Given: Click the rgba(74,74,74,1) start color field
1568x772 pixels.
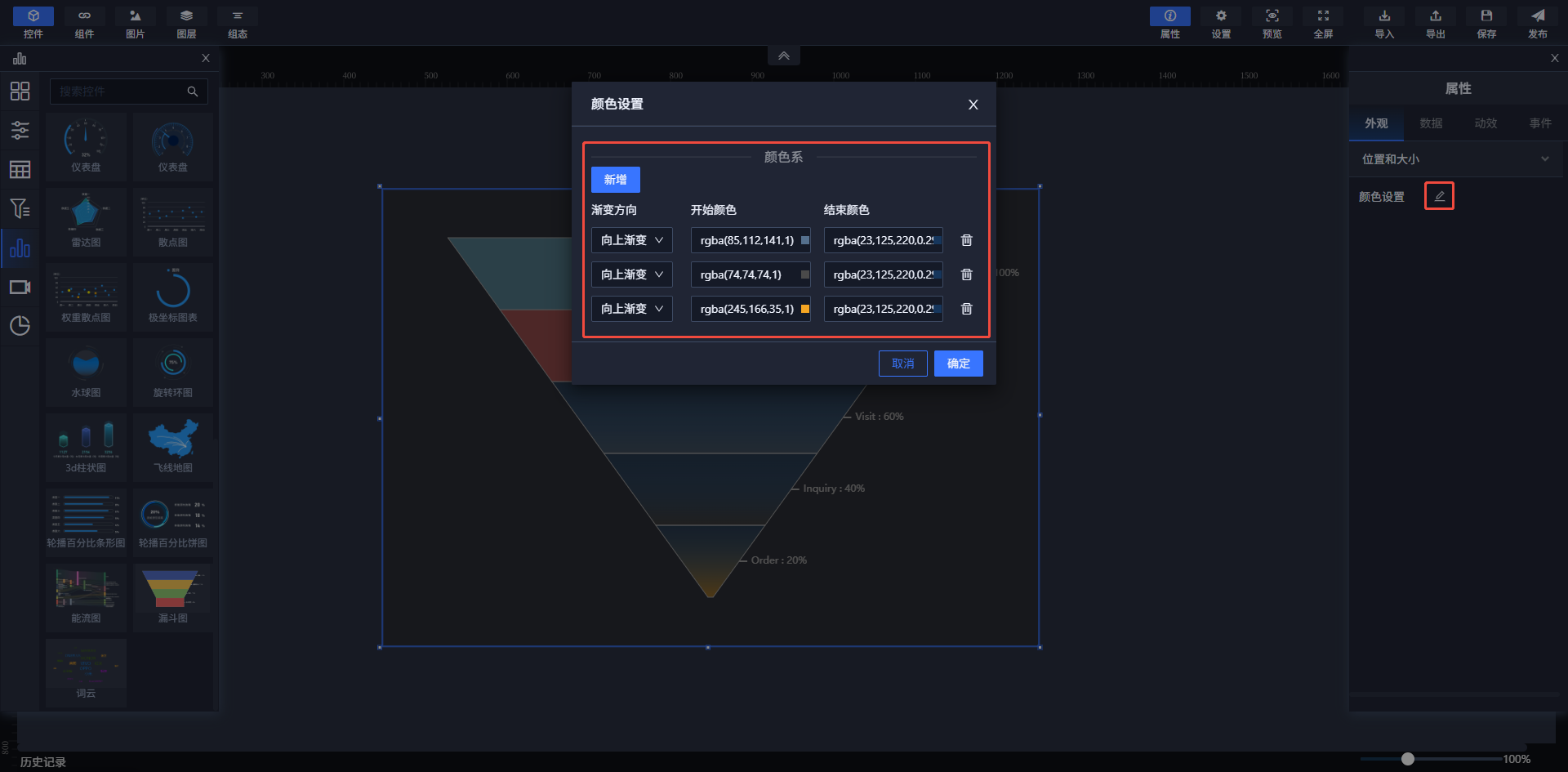Looking at the screenshot, I should coord(751,274).
